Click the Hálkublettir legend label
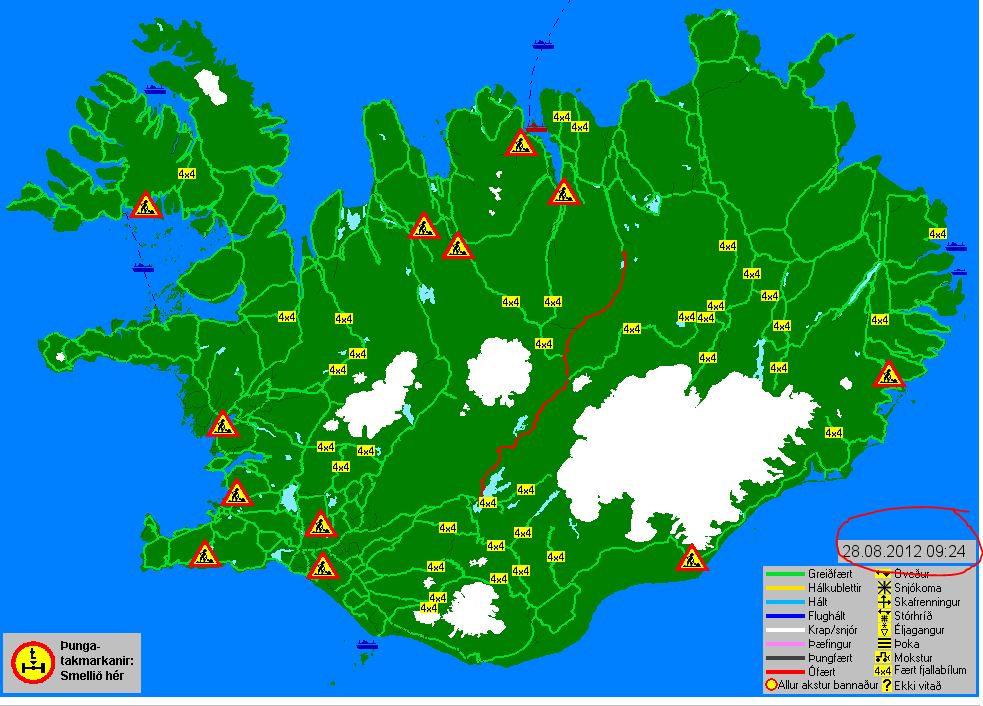Viewport: 983px width, 706px height. tap(834, 588)
